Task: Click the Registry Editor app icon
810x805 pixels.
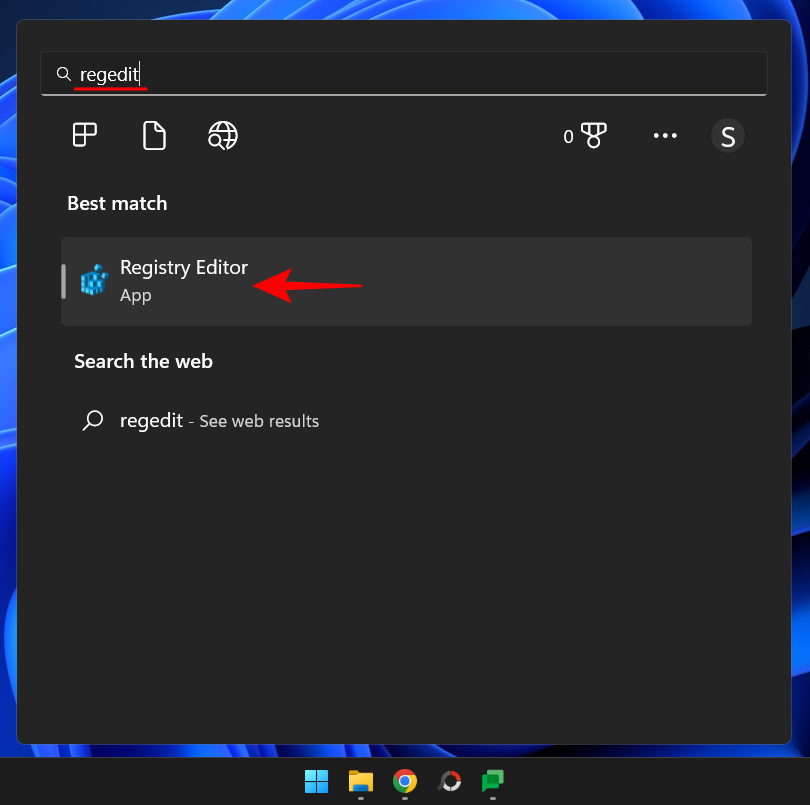Action: click(93, 280)
